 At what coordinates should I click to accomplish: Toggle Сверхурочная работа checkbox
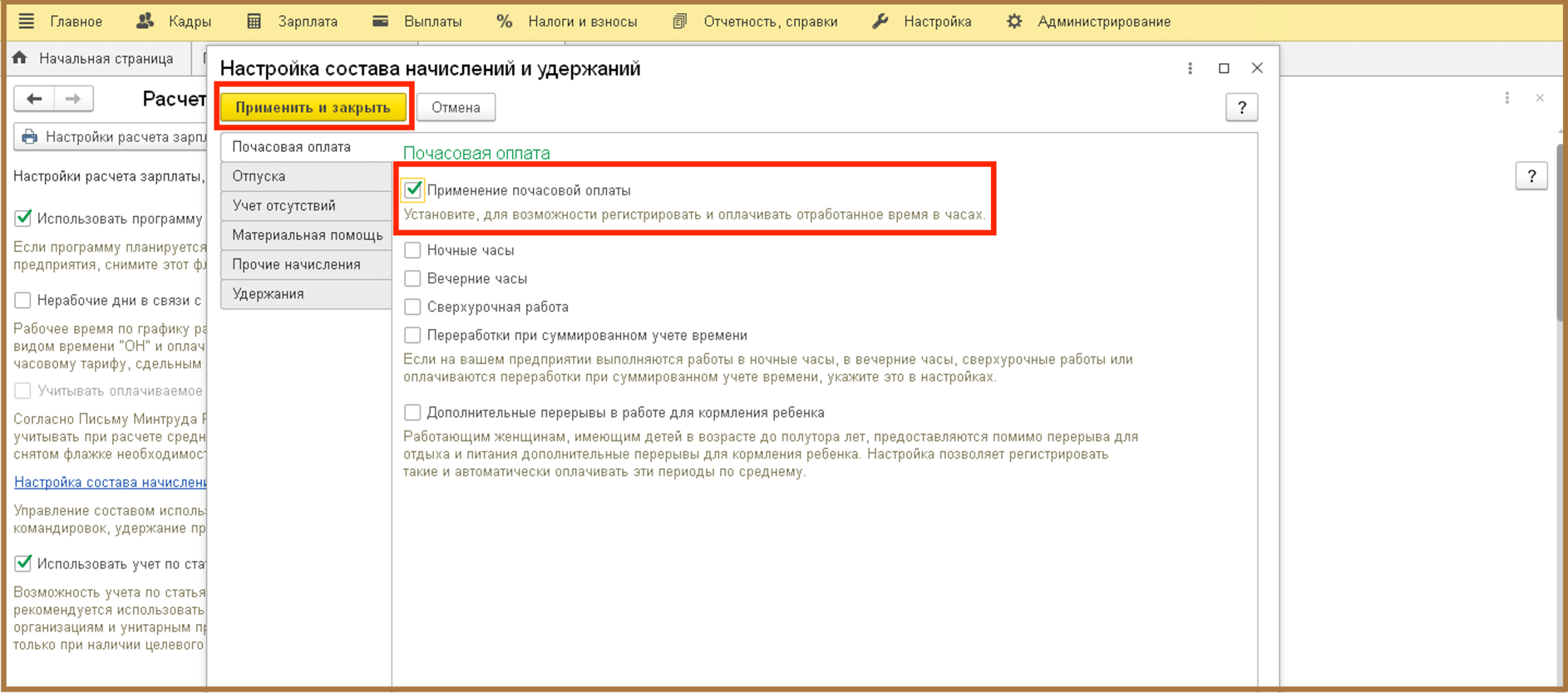pyautogui.click(x=413, y=306)
